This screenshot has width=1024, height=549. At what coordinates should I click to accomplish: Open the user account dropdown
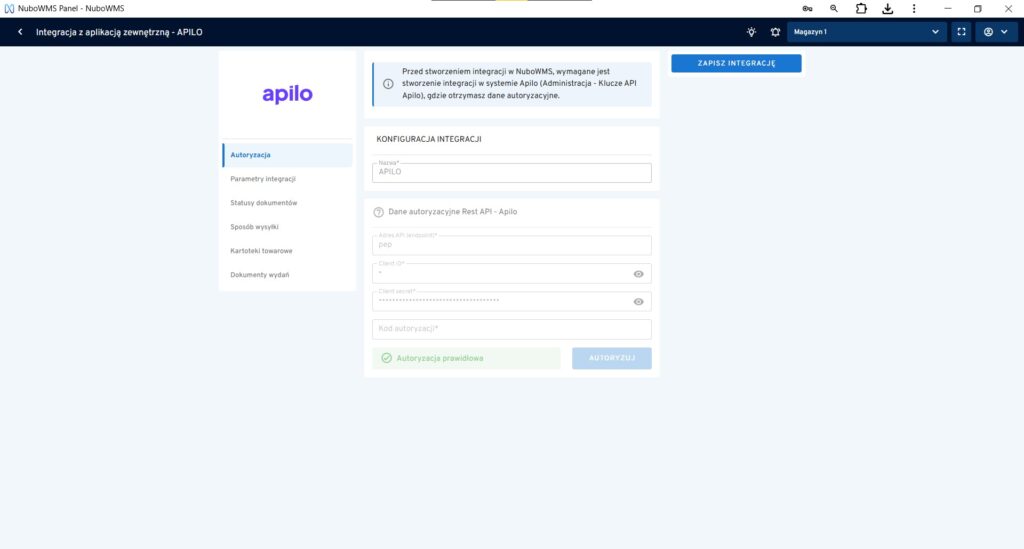click(996, 32)
